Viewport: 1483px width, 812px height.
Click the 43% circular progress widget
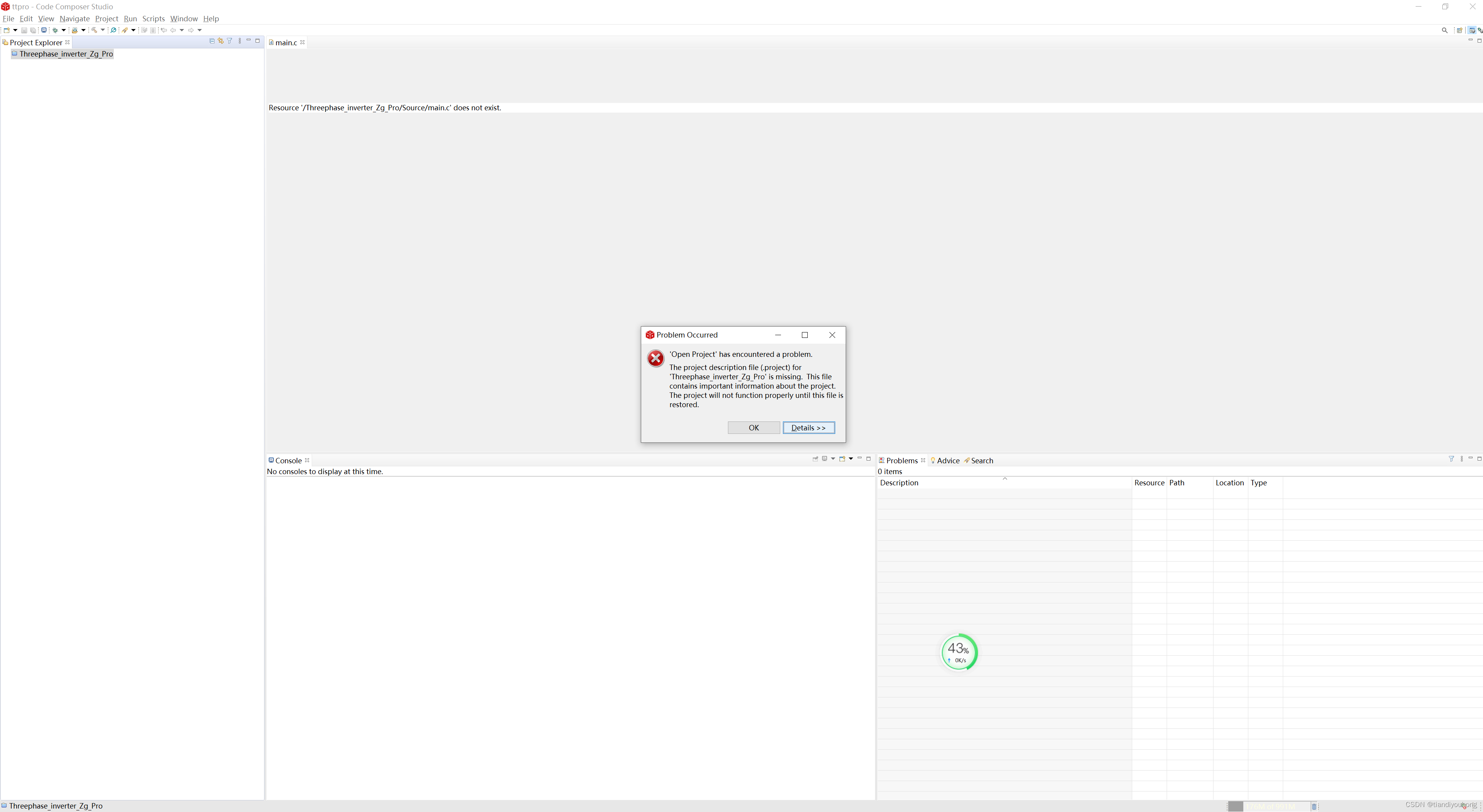959,652
